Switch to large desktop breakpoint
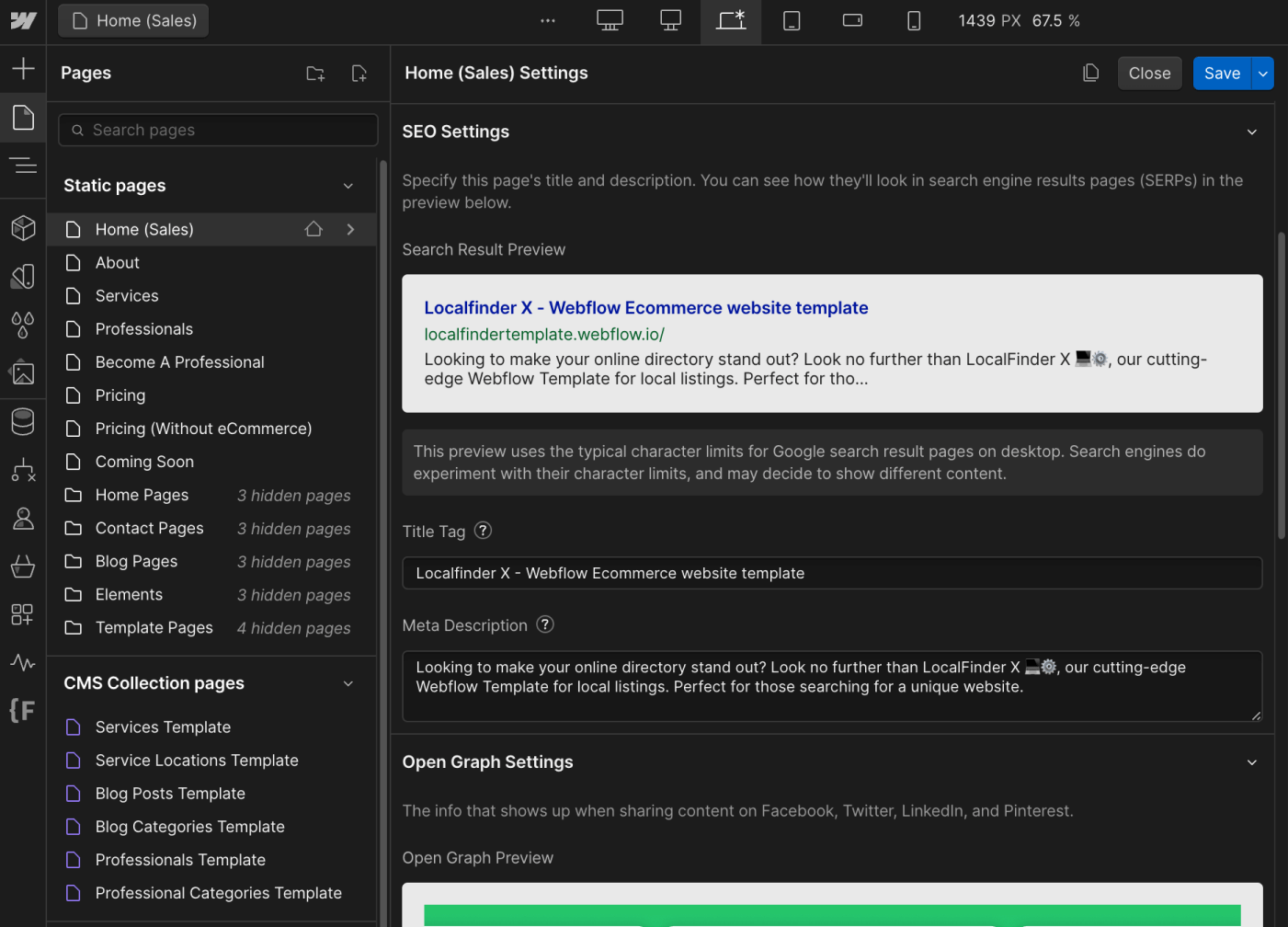The height and width of the screenshot is (927, 1288). [x=610, y=20]
